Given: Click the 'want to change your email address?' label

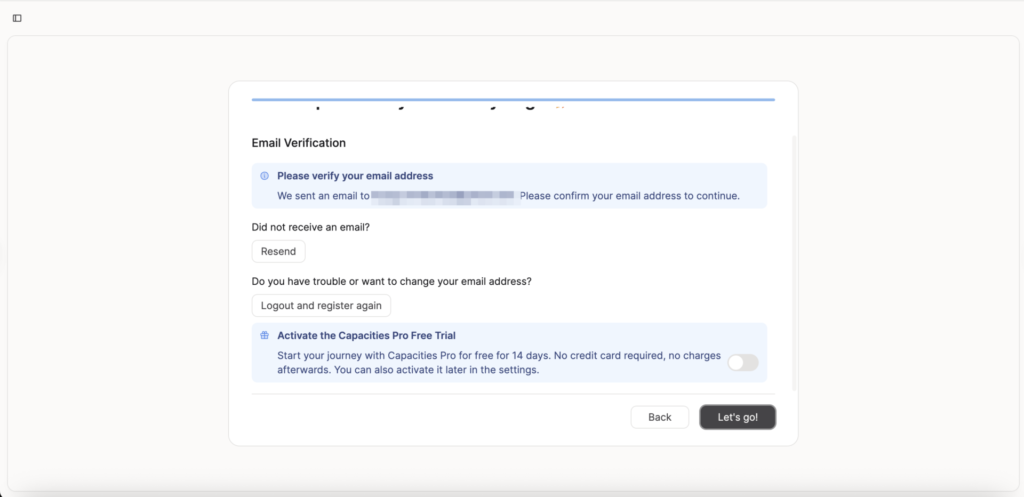Looking at the screenshot, I should tap(391, 281).
